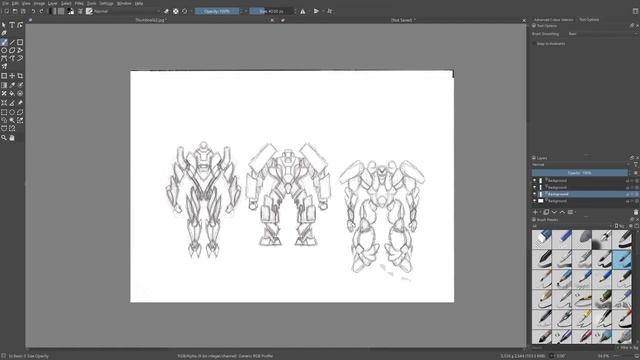
Task: Select the Bezier Curve tool
Action: 4,58
